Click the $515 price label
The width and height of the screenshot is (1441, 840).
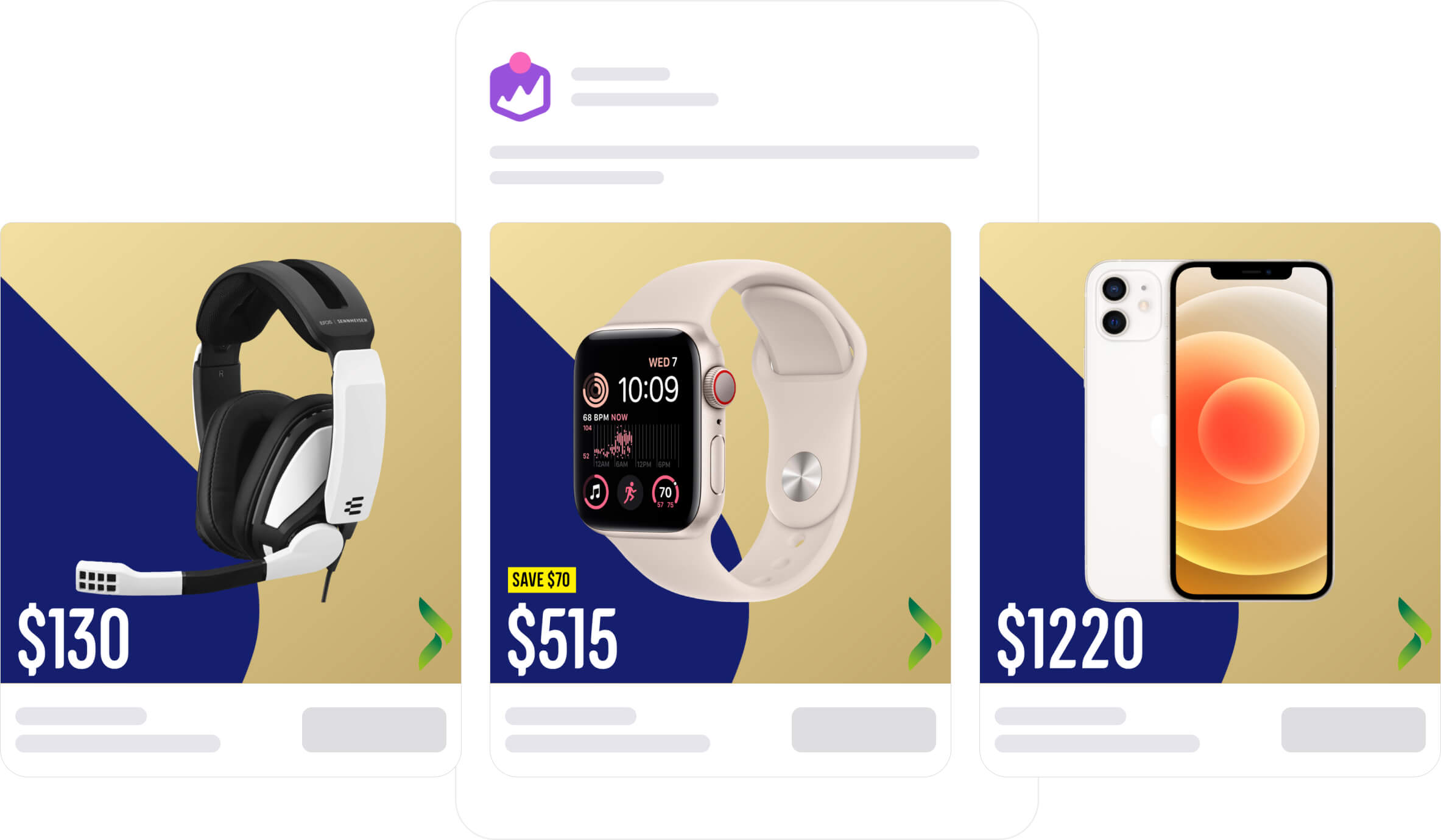click(x=562, y=639)
